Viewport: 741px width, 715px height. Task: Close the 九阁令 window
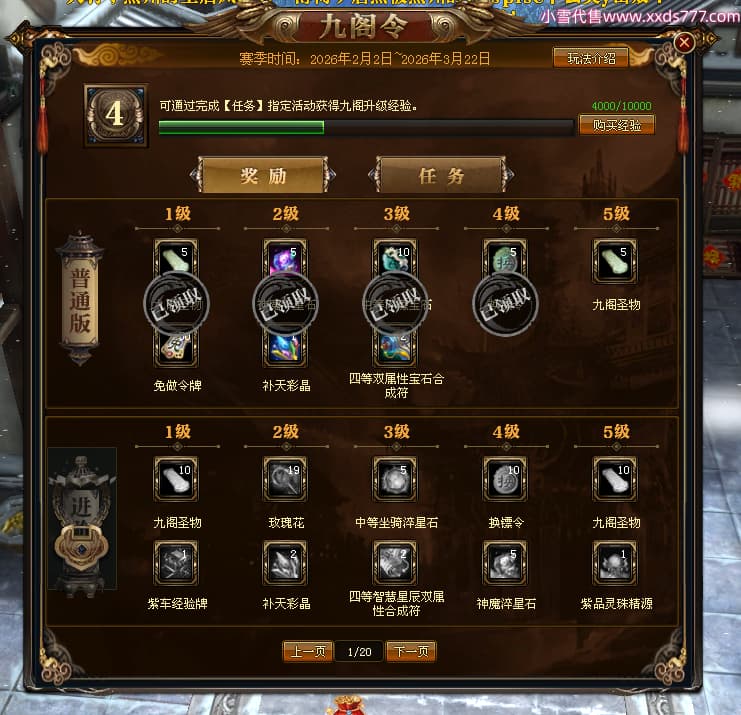(684, 43)
